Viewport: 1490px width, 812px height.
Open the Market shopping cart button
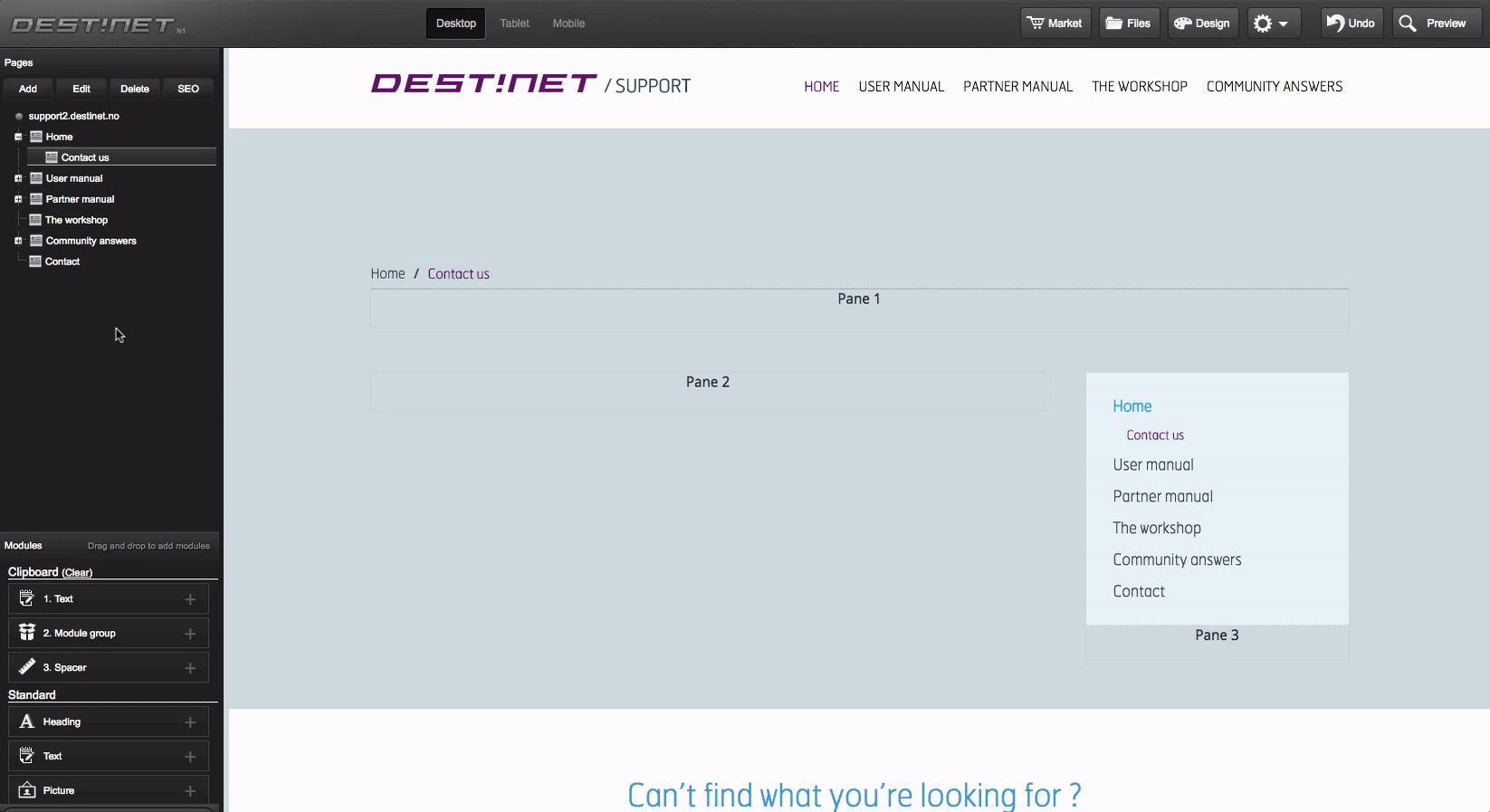click(x=1055, y=24)
